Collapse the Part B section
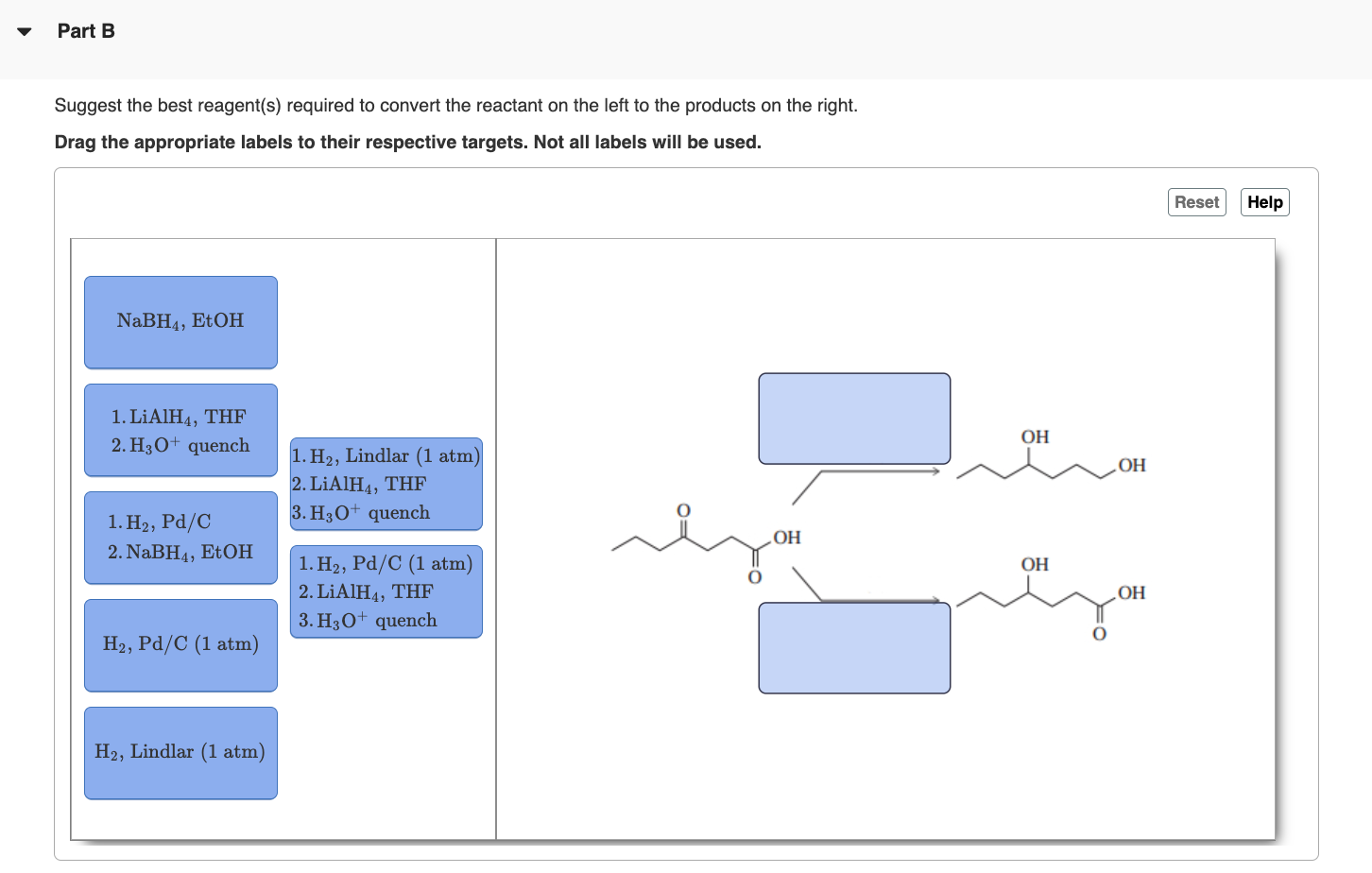The width and height of the screenshot is (1372, 873). (23, 30)
